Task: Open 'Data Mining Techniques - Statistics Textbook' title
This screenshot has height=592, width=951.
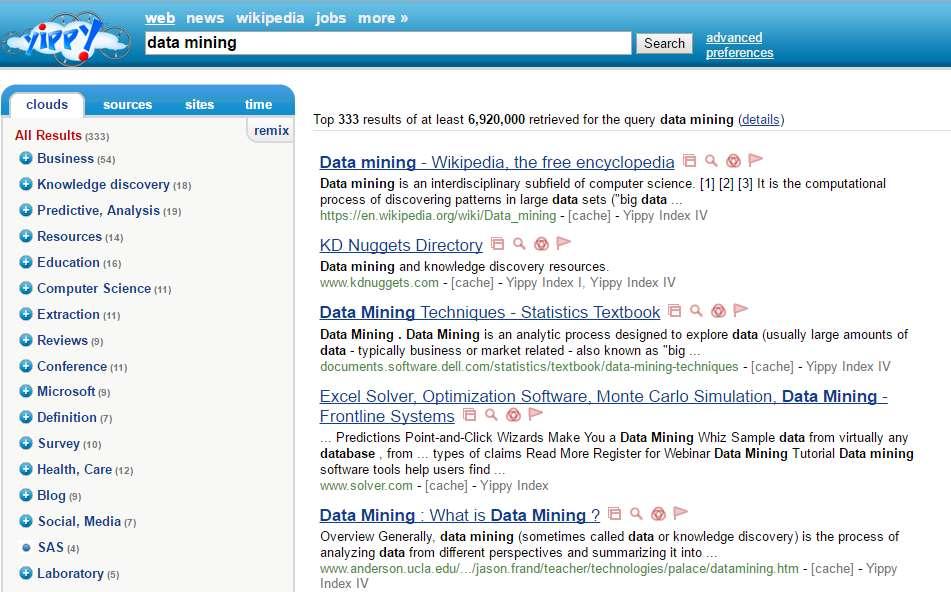Action: click(489, 312)
